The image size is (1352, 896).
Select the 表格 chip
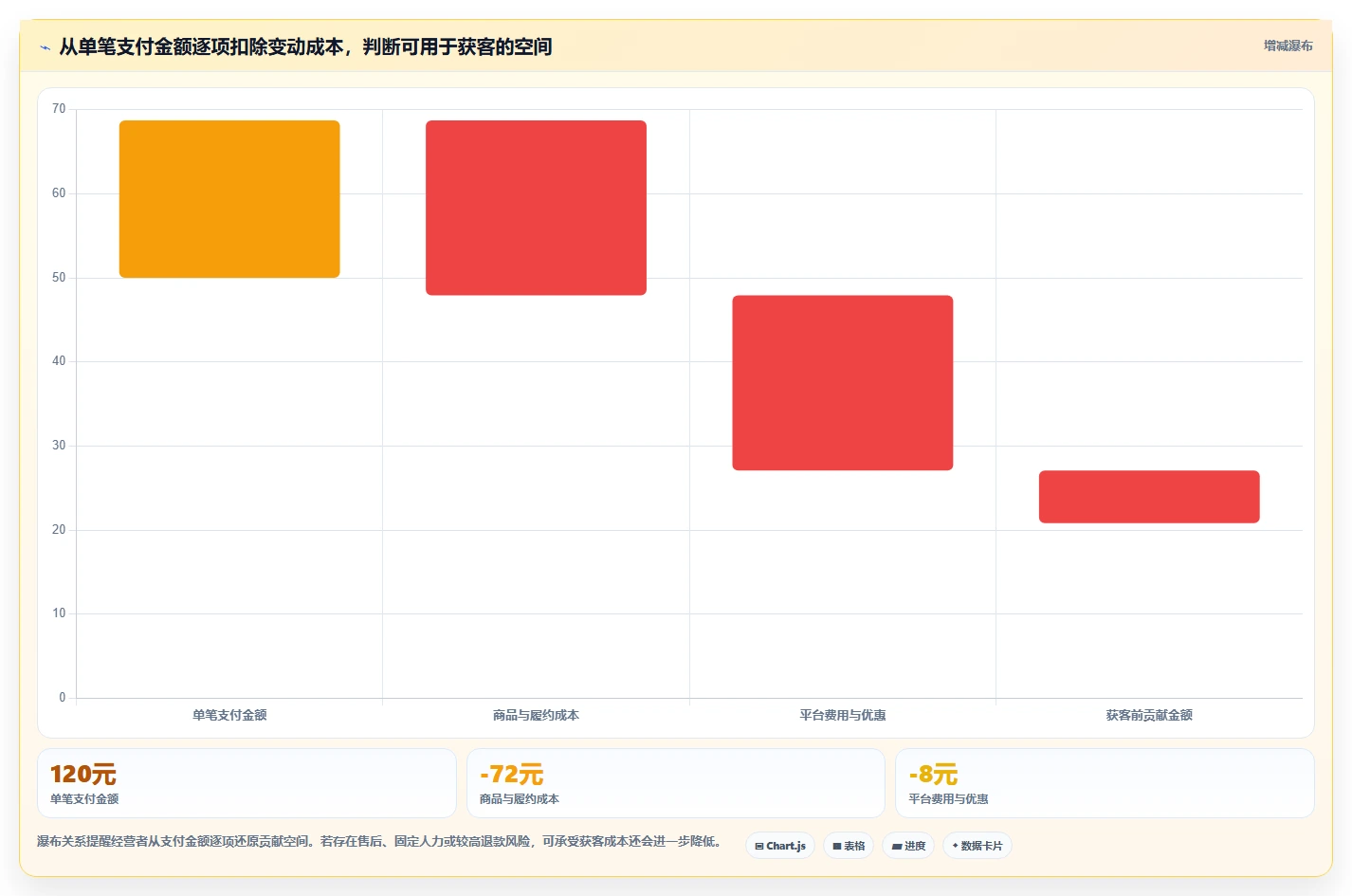pyautogui.click(x=849, y=846)
